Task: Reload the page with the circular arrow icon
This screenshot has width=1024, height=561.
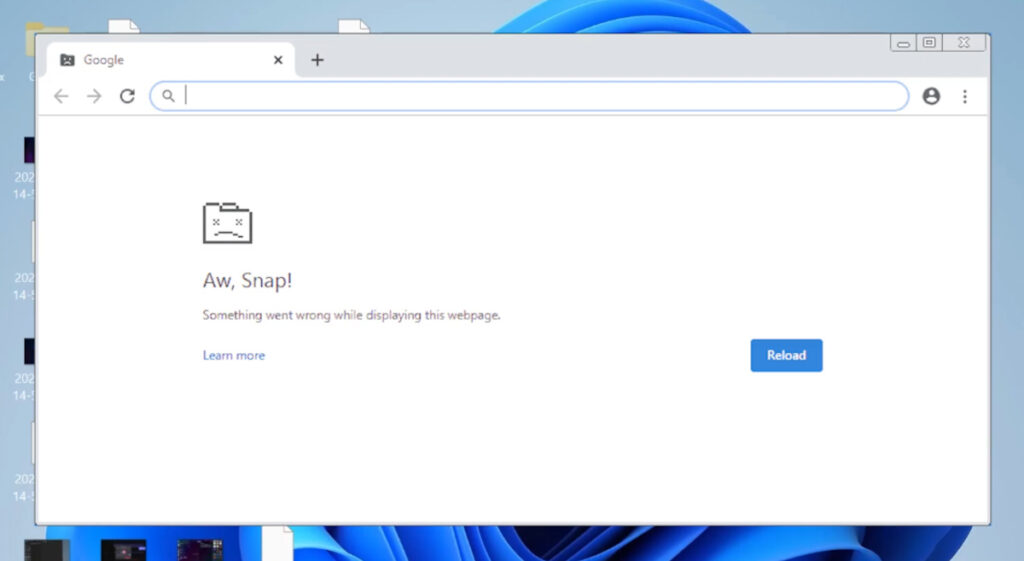Action: tap(127, 97)
